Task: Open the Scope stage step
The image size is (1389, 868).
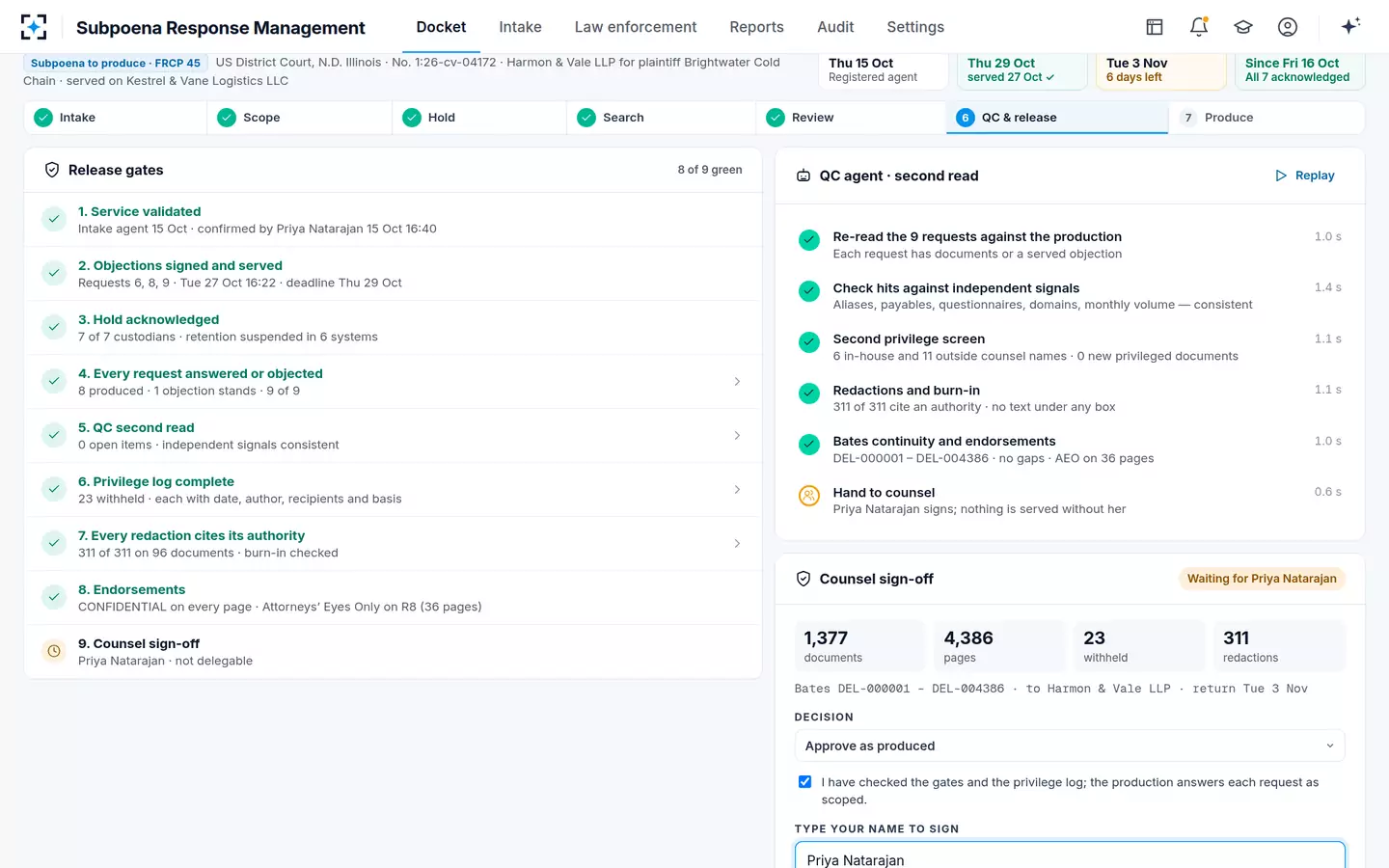Action: [x=299, y=118]
